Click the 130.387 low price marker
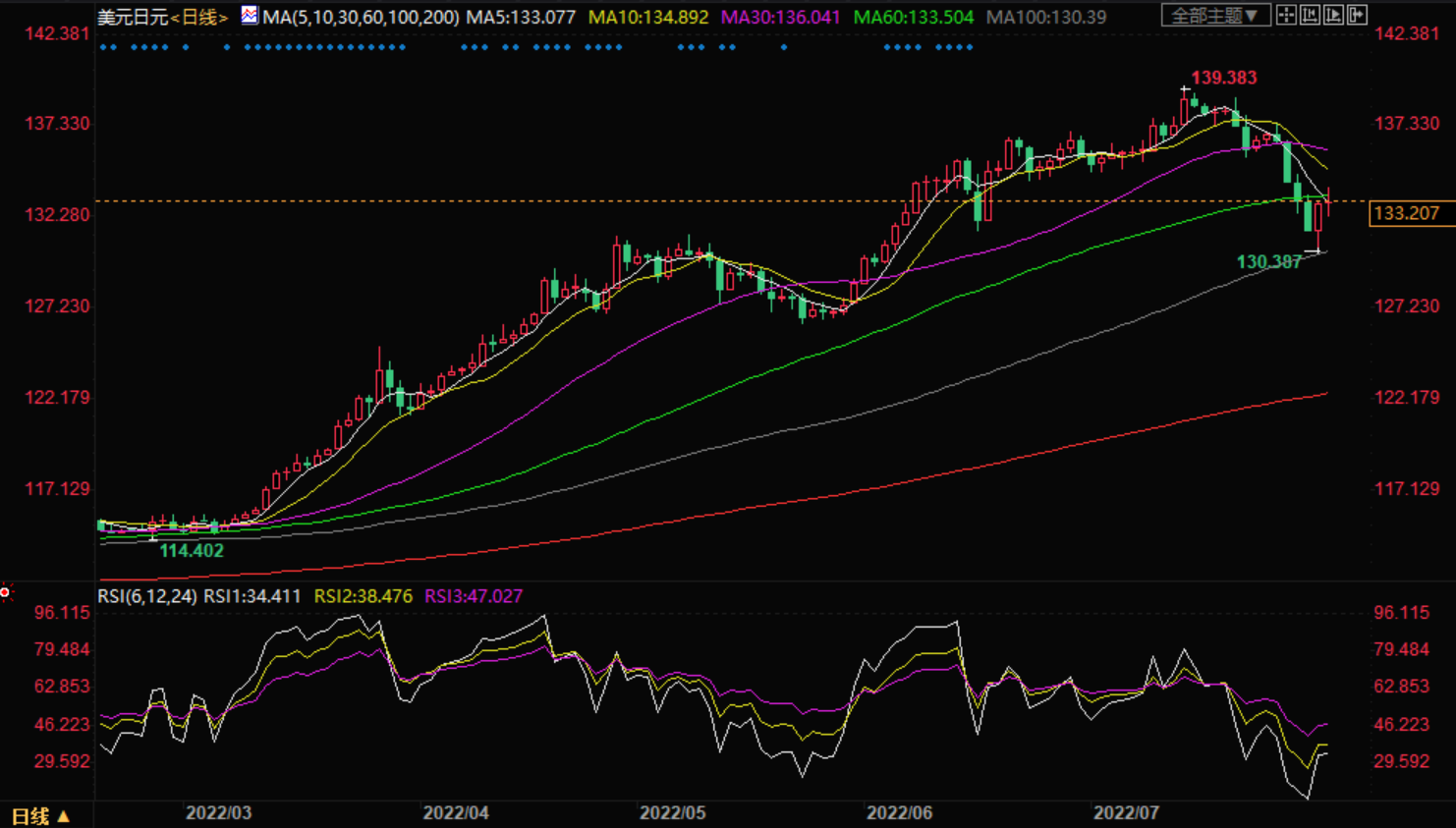 pos(1268,262)
